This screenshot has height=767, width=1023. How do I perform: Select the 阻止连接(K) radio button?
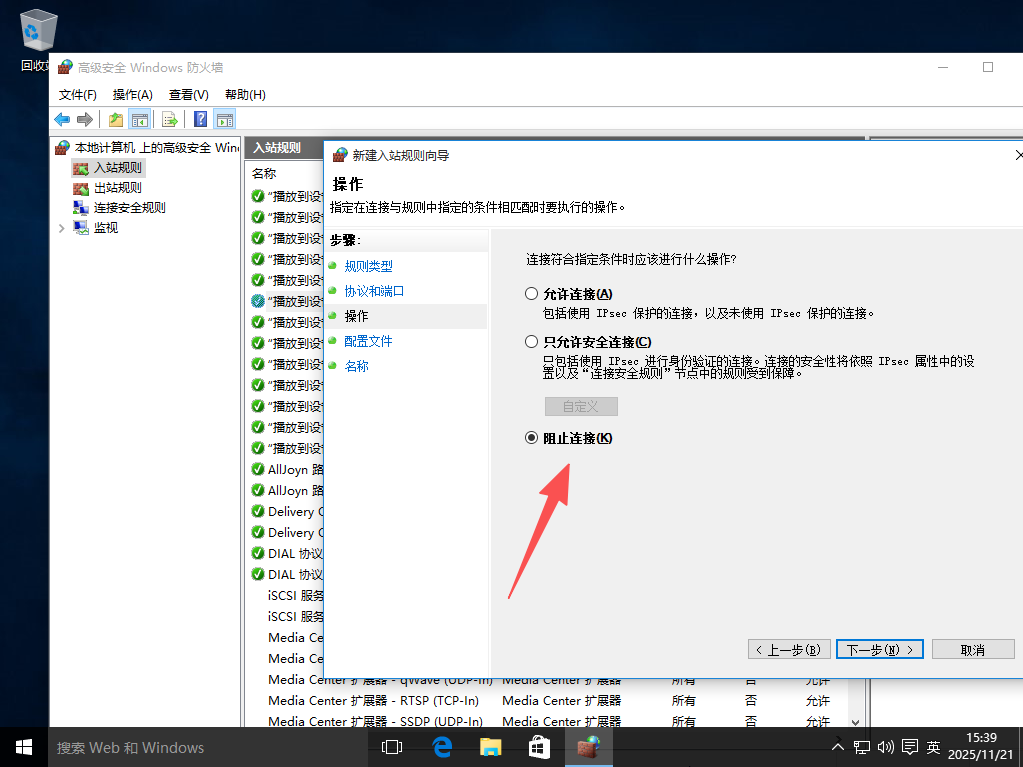point(532,438)
